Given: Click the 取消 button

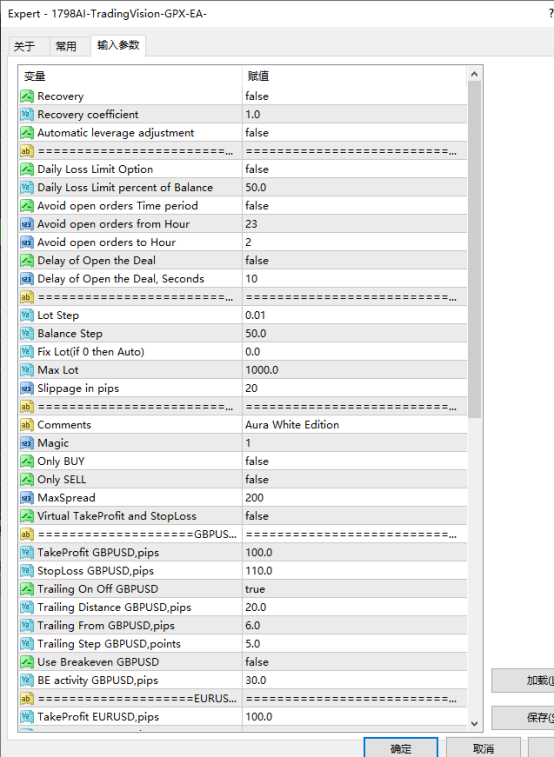Looking at the screenshot, I should (x=483, y=748).
